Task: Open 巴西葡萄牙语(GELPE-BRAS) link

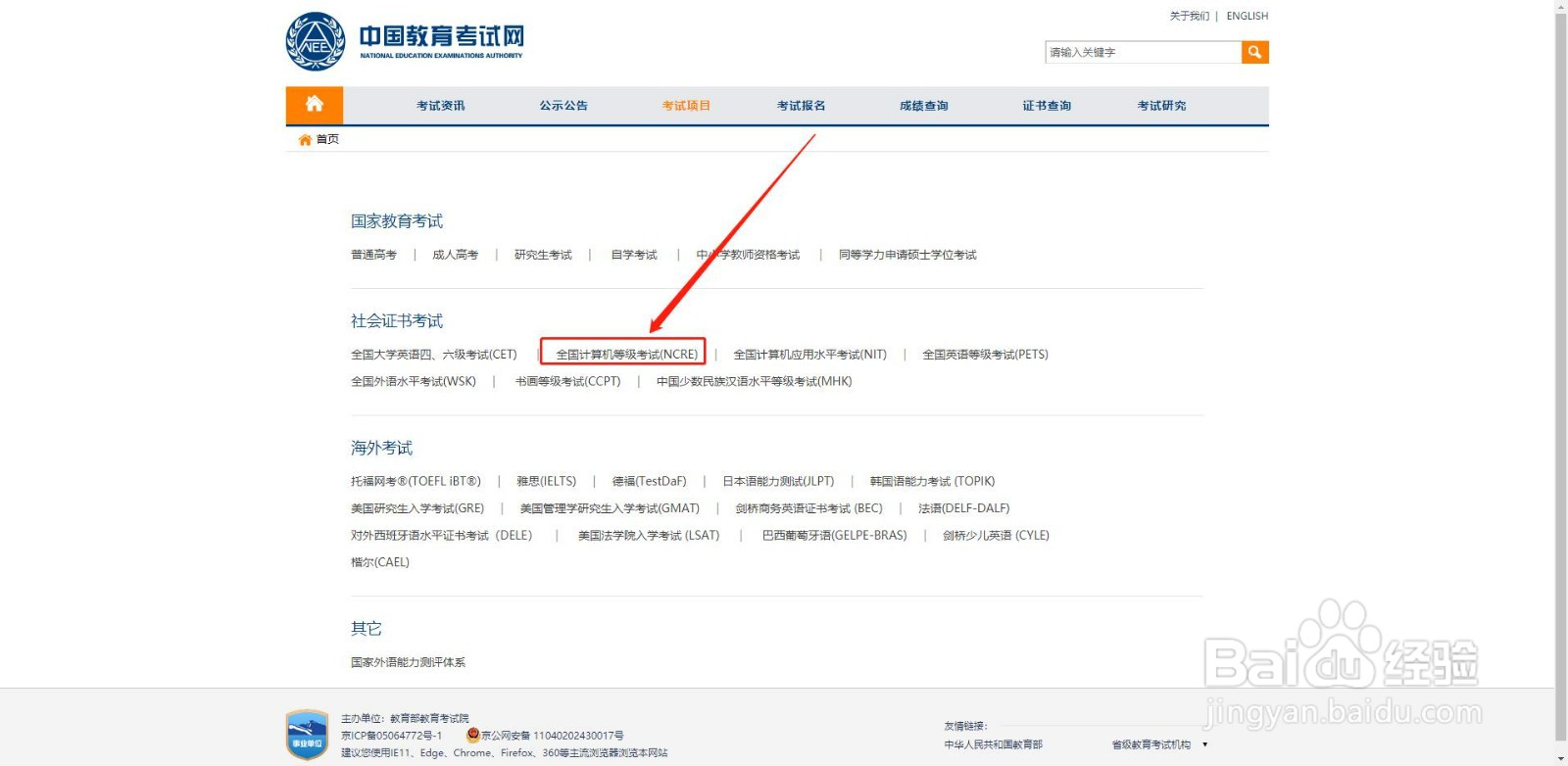Action: [x=835, y=535]
